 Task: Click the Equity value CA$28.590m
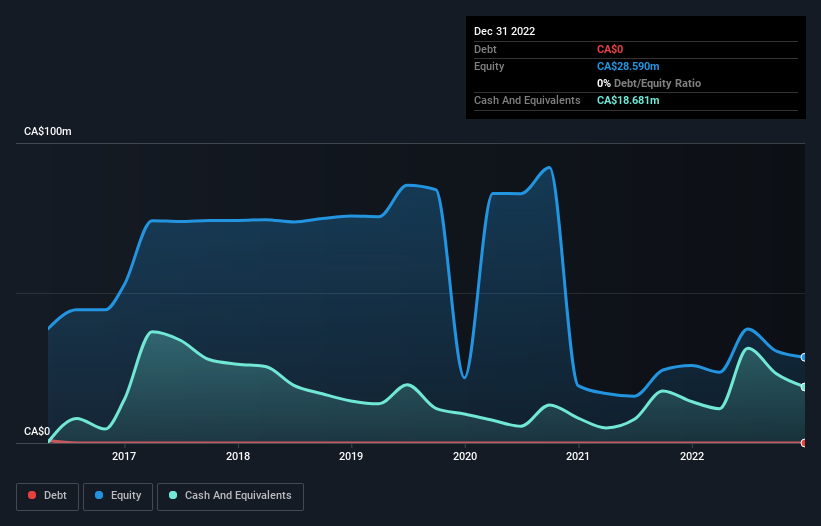[x=628, y=66]
